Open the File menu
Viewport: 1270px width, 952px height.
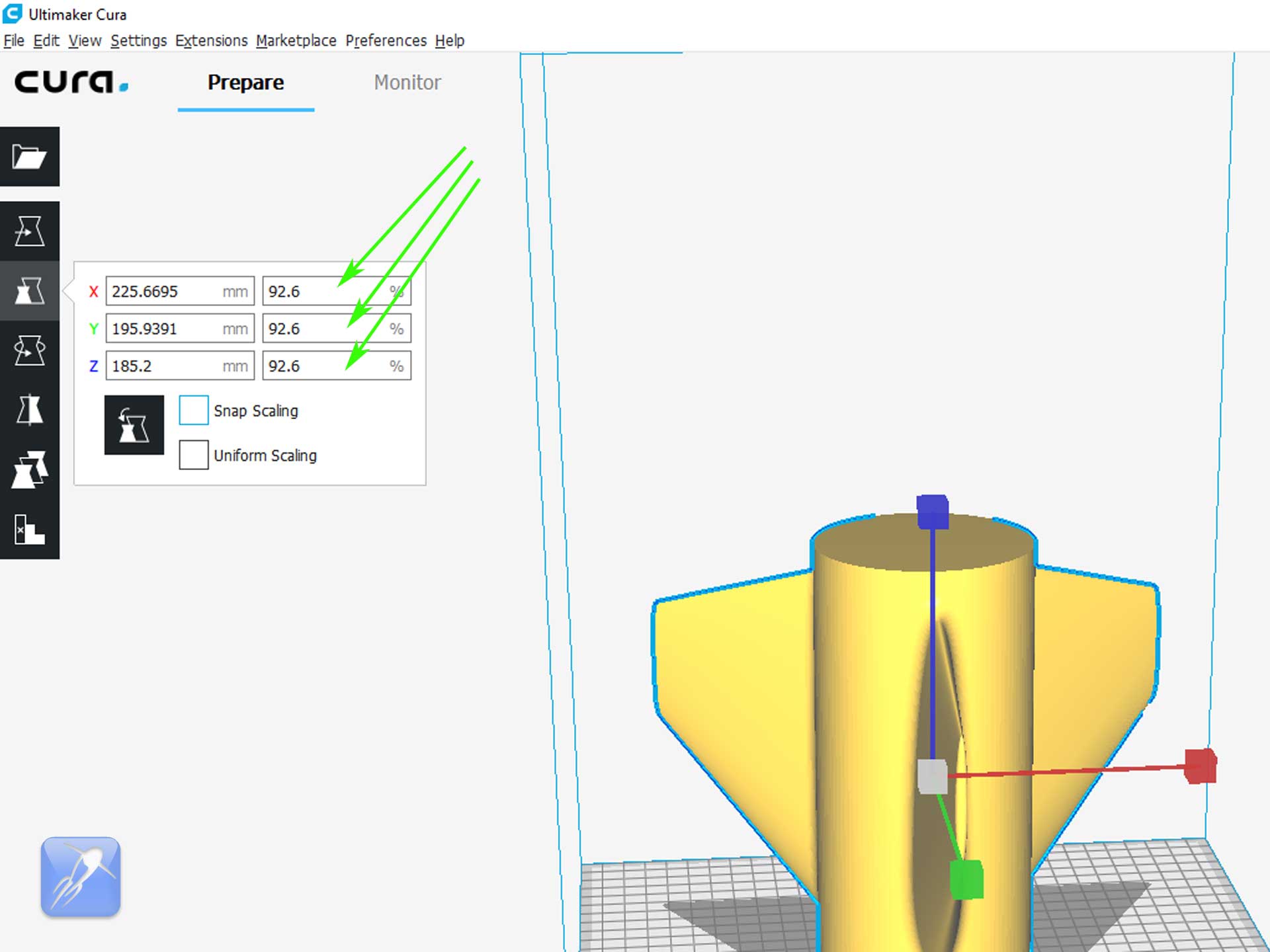[x=14, y=41]
